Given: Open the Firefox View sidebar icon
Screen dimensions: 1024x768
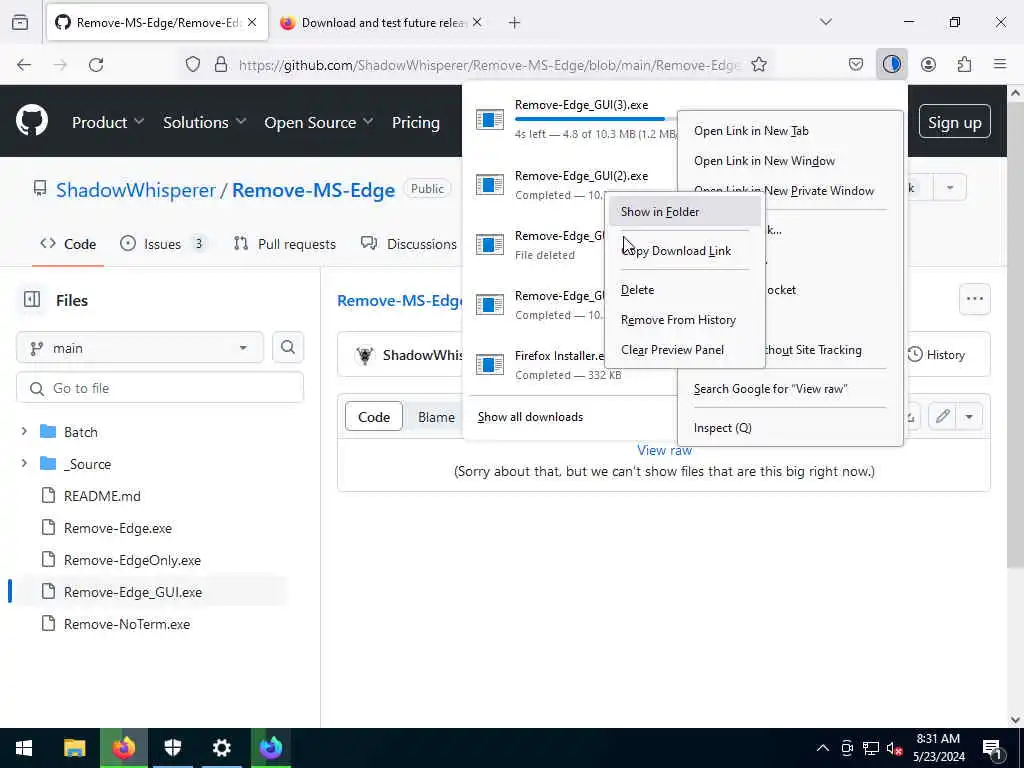Looking at the screenshot, I should pos(20,23).
